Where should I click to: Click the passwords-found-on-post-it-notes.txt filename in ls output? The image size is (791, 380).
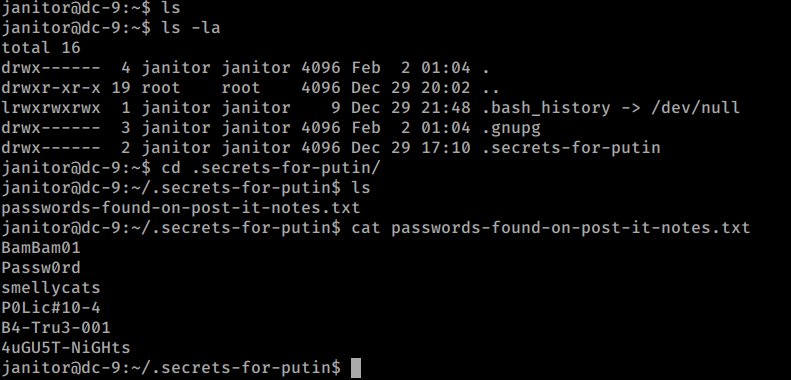coord(181,207)
